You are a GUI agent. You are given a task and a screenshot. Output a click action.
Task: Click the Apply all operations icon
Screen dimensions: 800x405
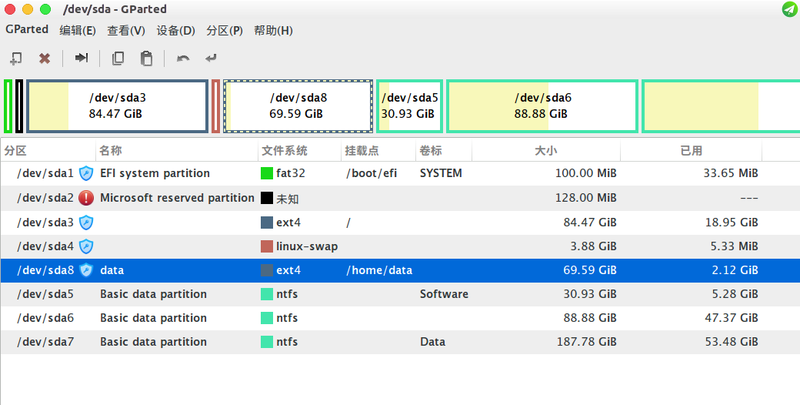pos(211,58)
